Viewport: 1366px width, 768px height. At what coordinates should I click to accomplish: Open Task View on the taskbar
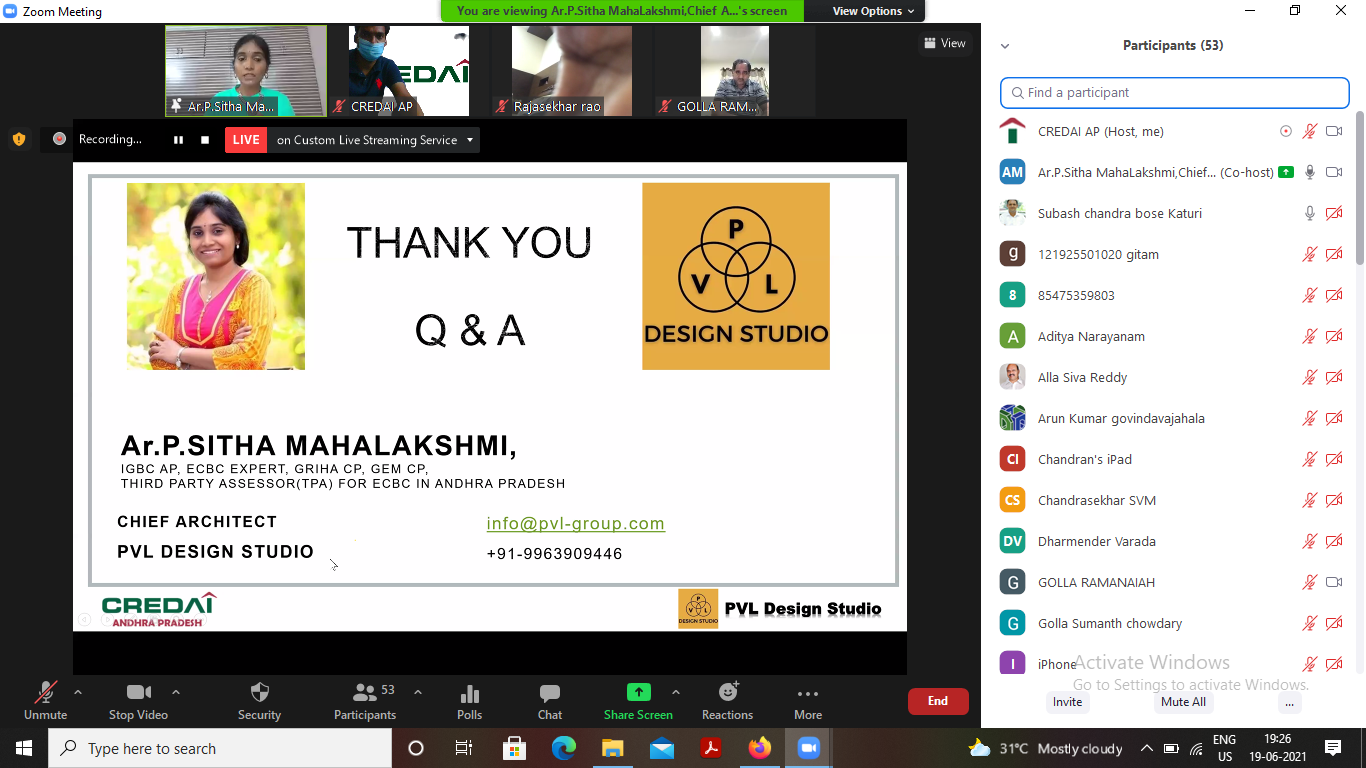464,748
